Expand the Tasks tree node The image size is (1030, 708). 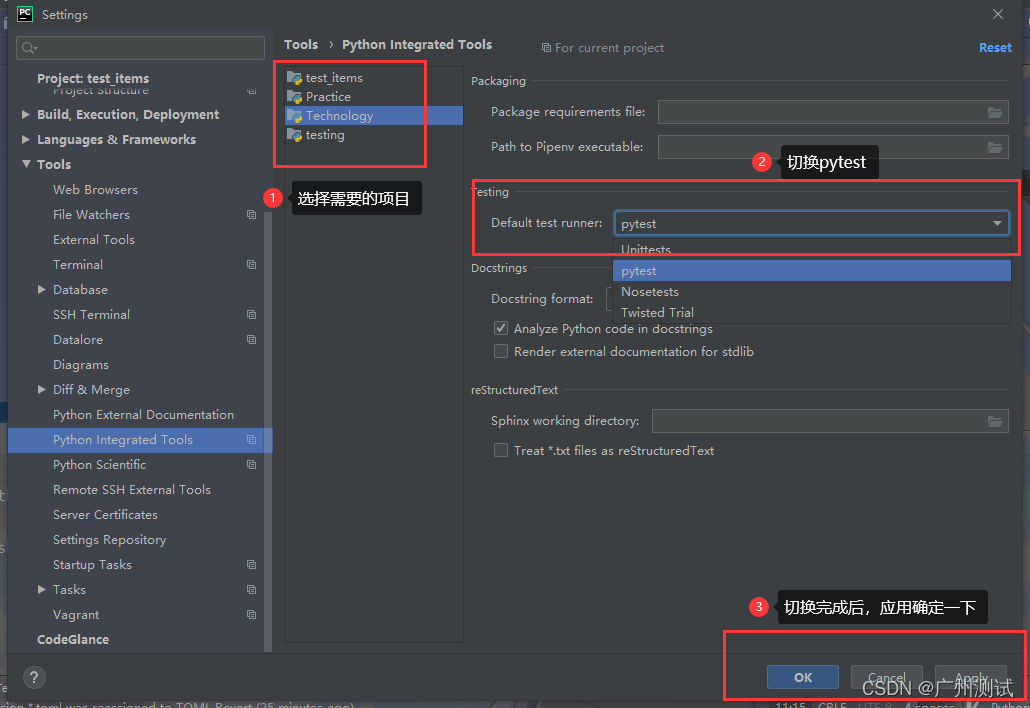click(x=41, y=590)
